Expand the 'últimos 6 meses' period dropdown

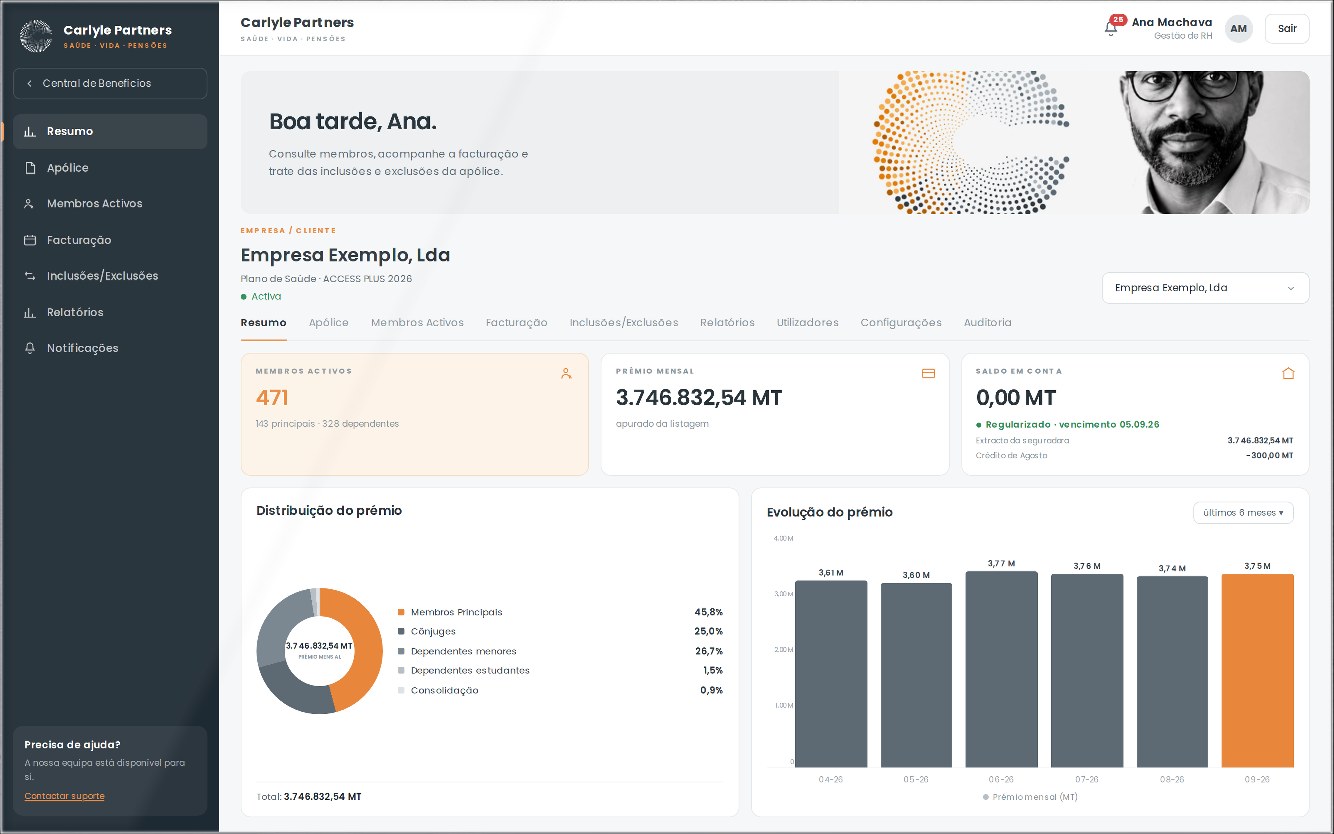(1243, 513)
